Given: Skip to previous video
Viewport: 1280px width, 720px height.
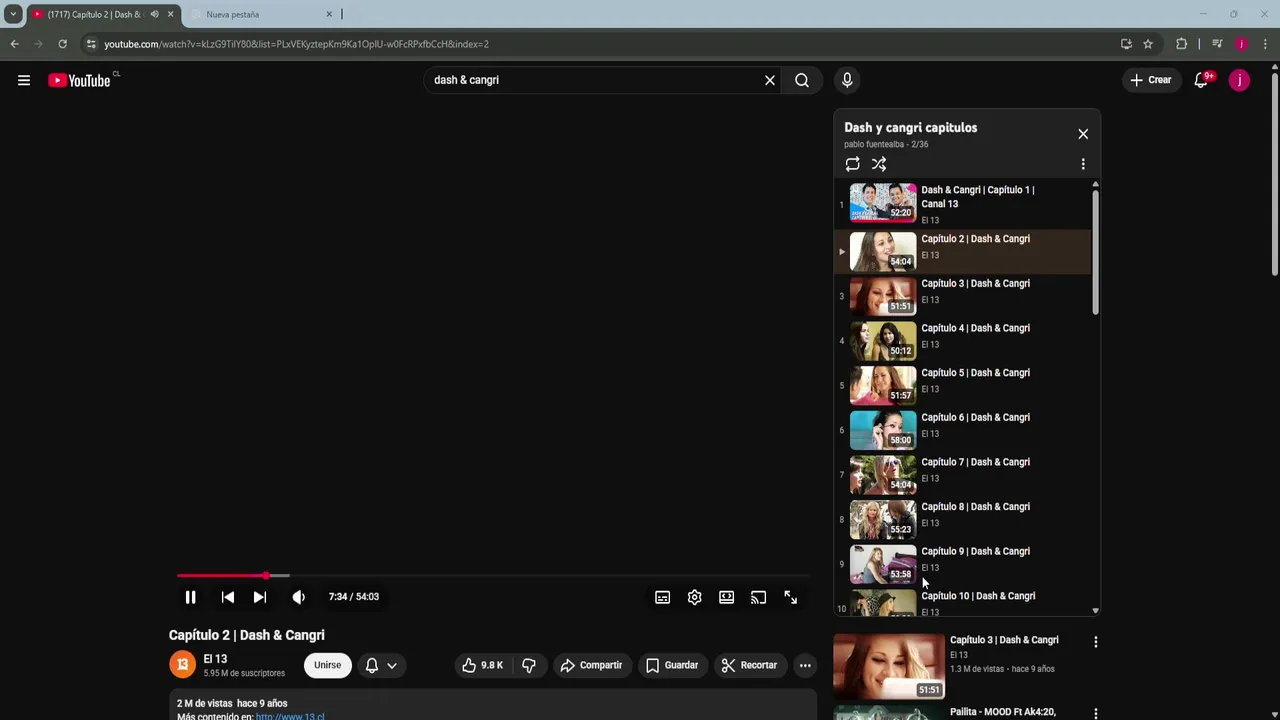Looking at the screenshot, I should [x=228, y=597].
